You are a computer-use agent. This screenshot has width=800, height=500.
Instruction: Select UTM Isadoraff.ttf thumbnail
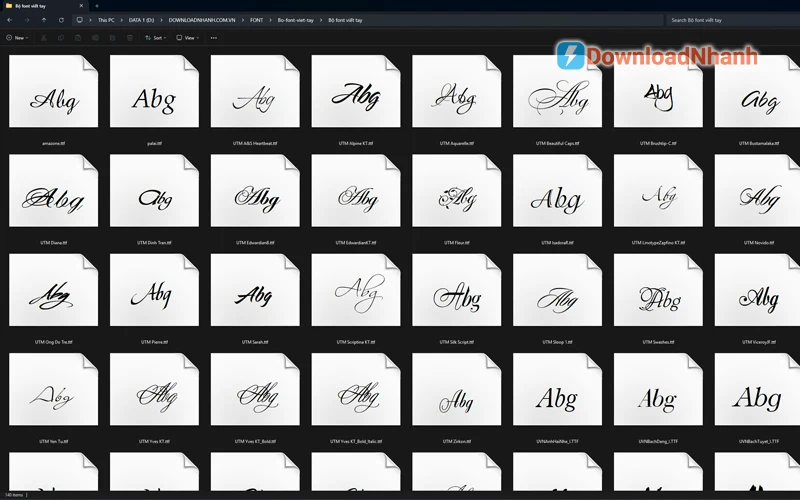tap(557, 191)
